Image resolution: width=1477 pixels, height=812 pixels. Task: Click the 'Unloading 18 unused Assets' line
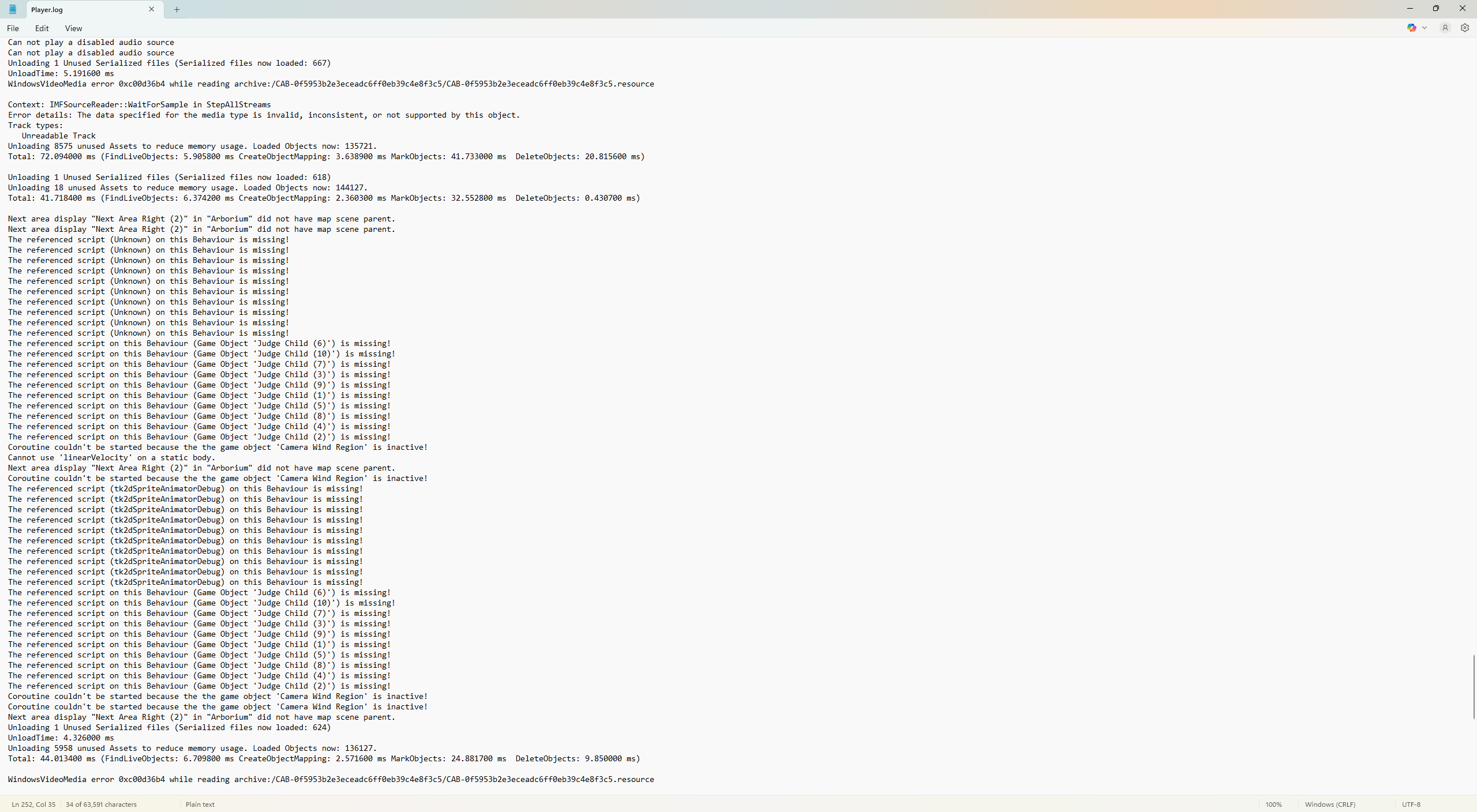pyautogui.click(x=188, y=188)
